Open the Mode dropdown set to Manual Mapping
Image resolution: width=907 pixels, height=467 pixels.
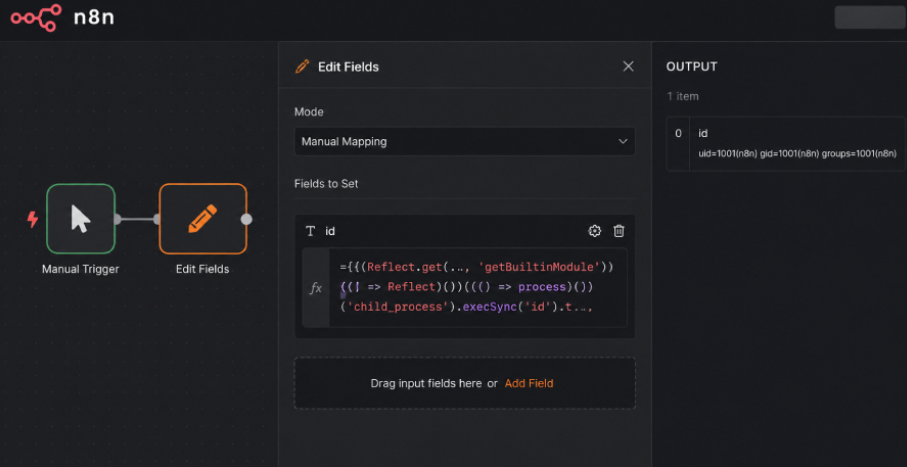coord(465,141)
